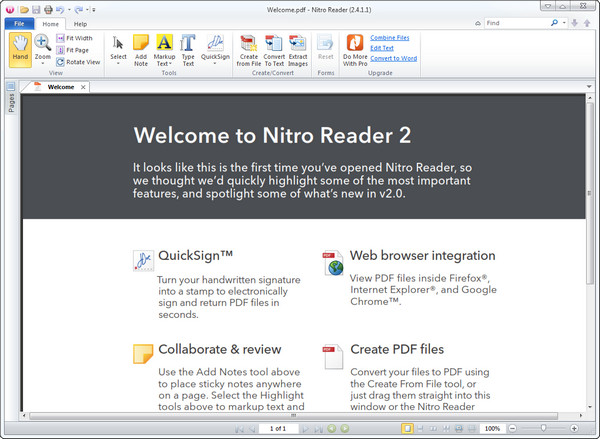Click the print icon in title bar

50,9
